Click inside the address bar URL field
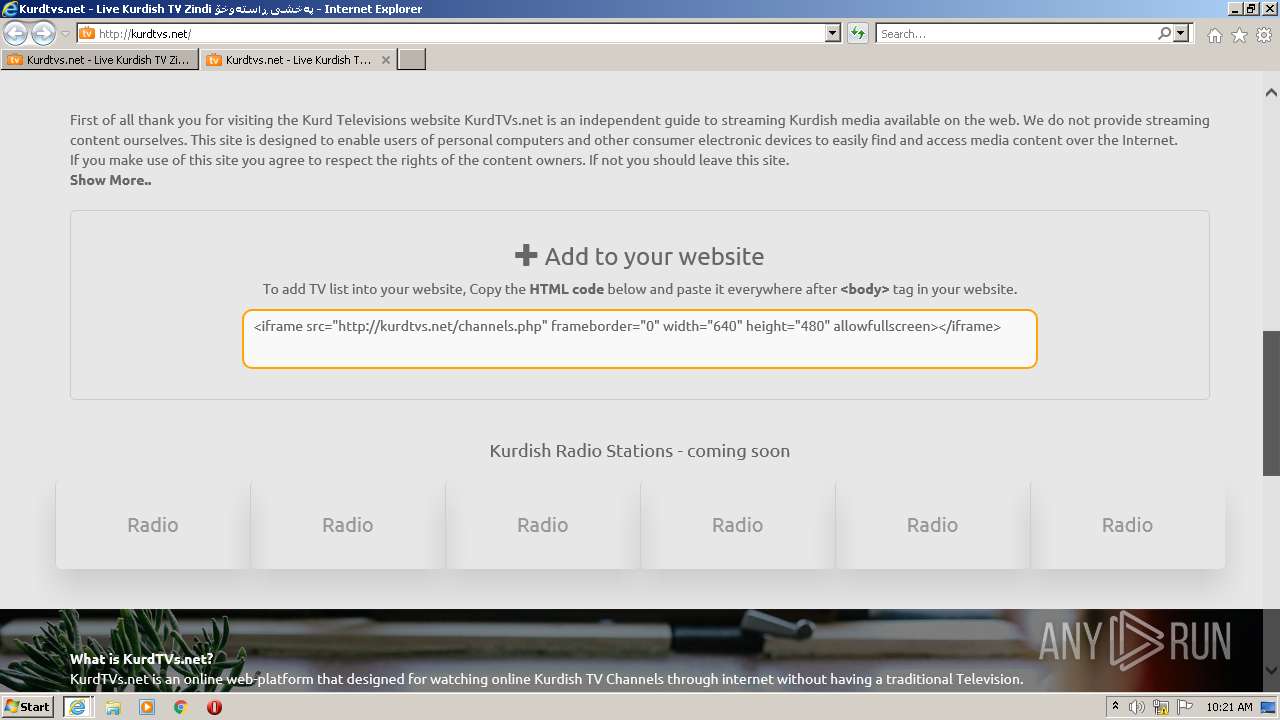The image size is (1280, 720). coord(460,33)
